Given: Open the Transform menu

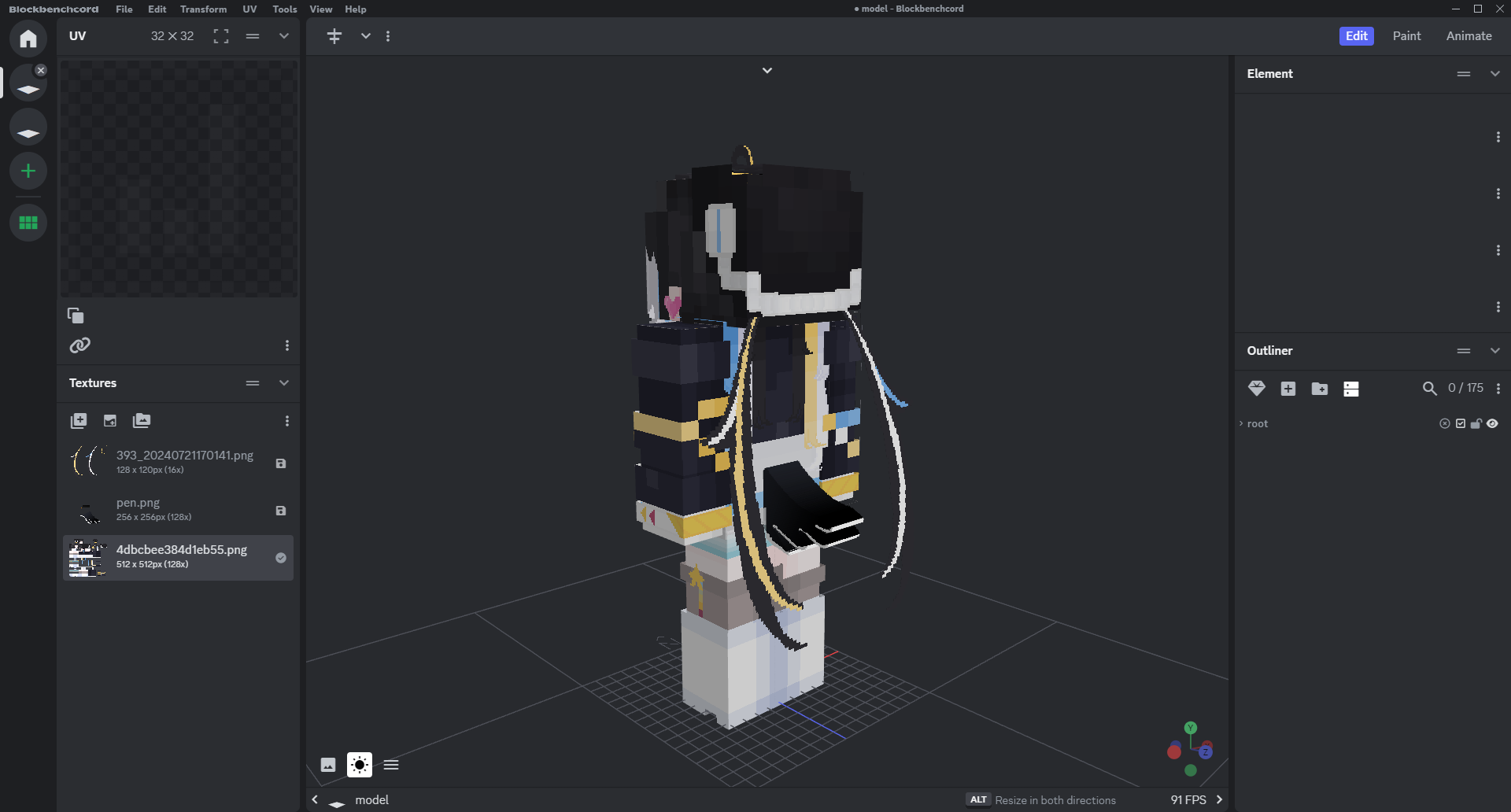Looking at the screenshot, I should pyautogui.click(x=203, y=9).
